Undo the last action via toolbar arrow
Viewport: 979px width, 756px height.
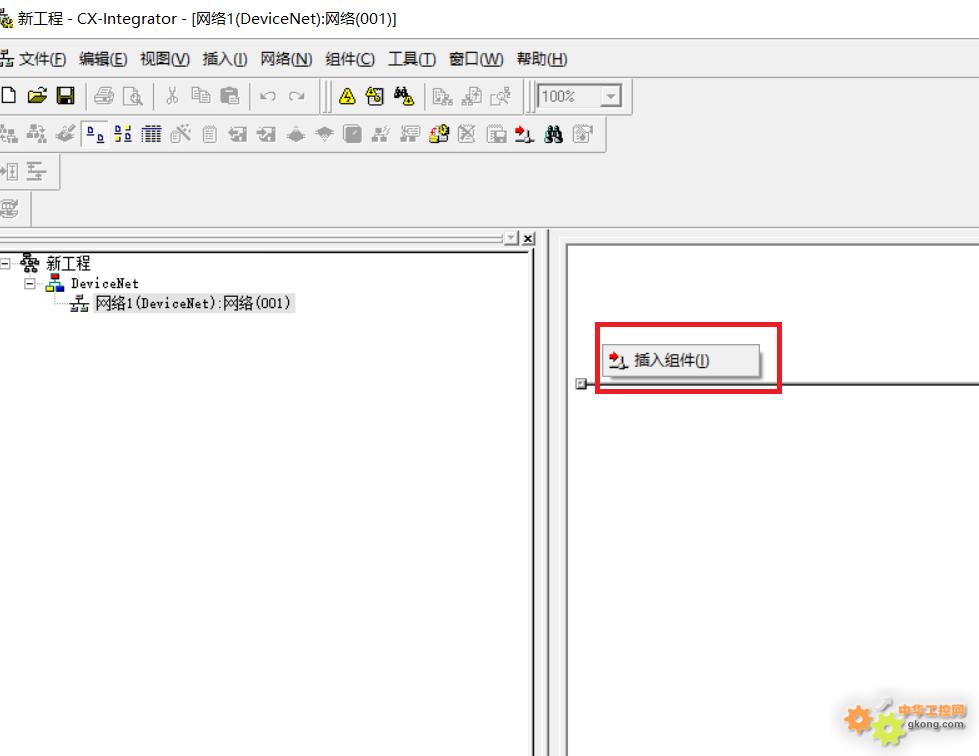point(268,96)
